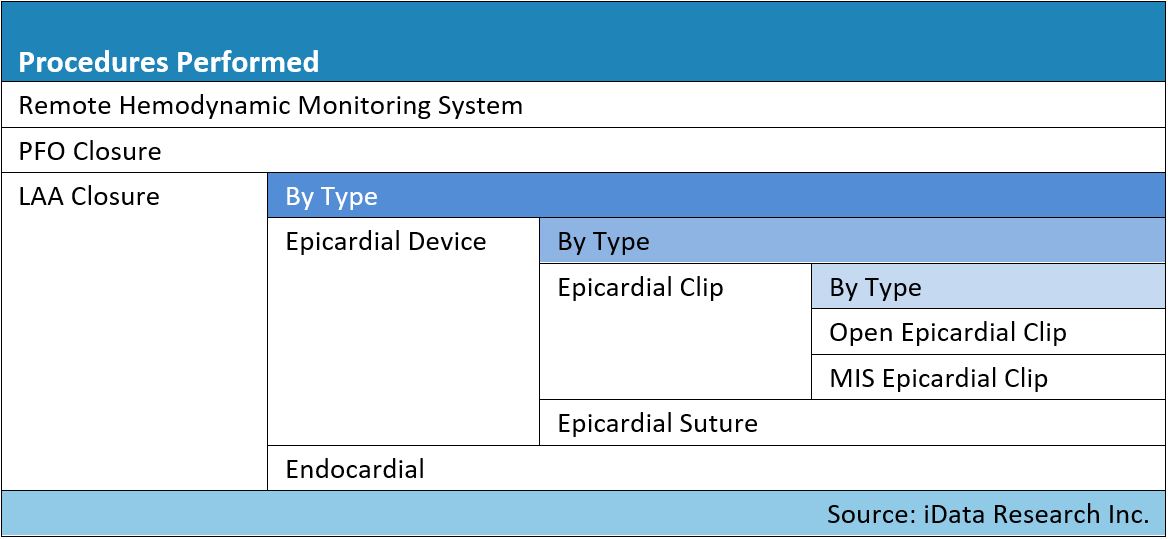Click the light blue By Type header beside Epicardial Clip

tap(988, 287)
